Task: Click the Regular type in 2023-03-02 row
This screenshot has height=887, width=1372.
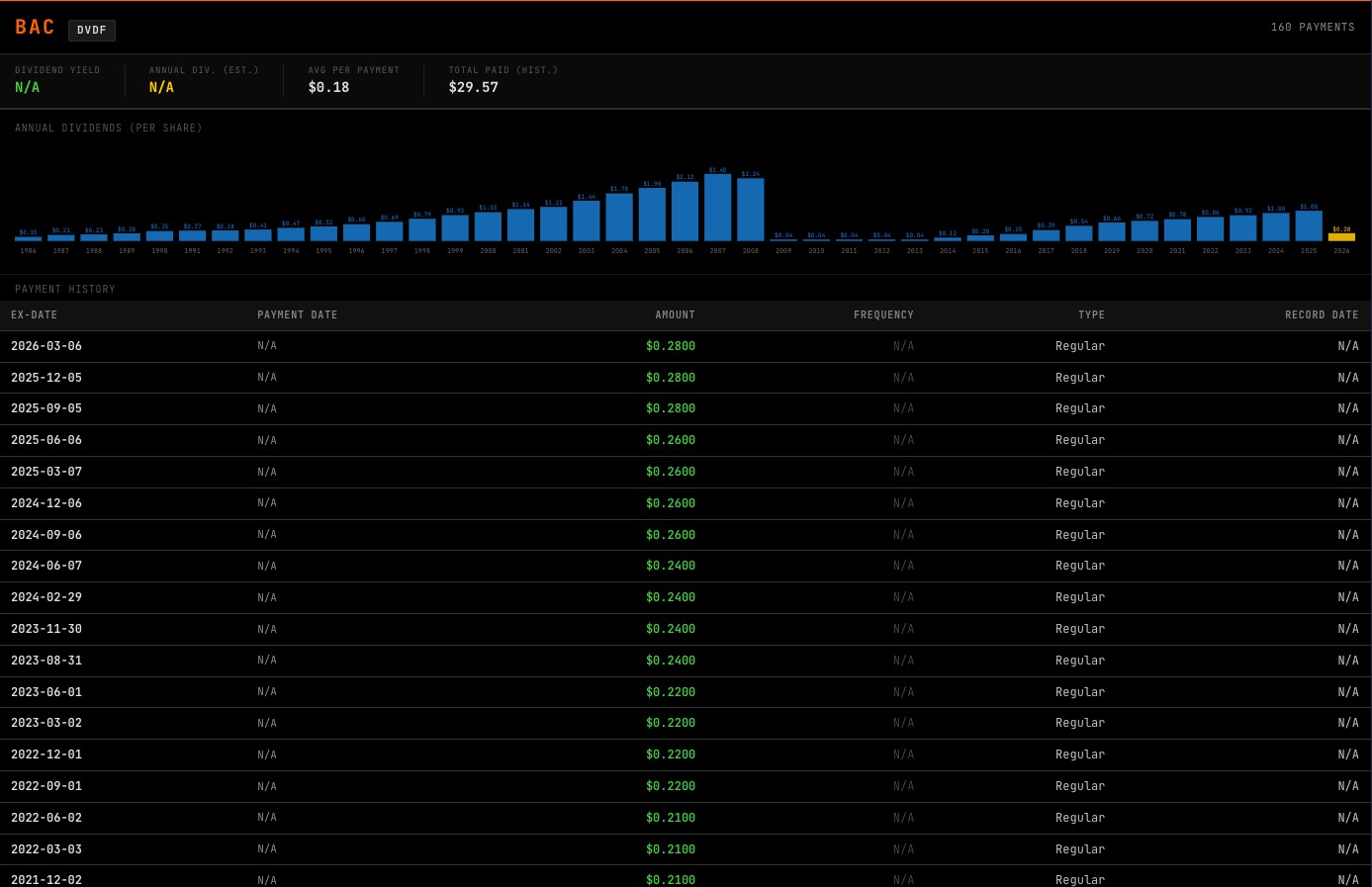Action: click(x=1080, y=723)
